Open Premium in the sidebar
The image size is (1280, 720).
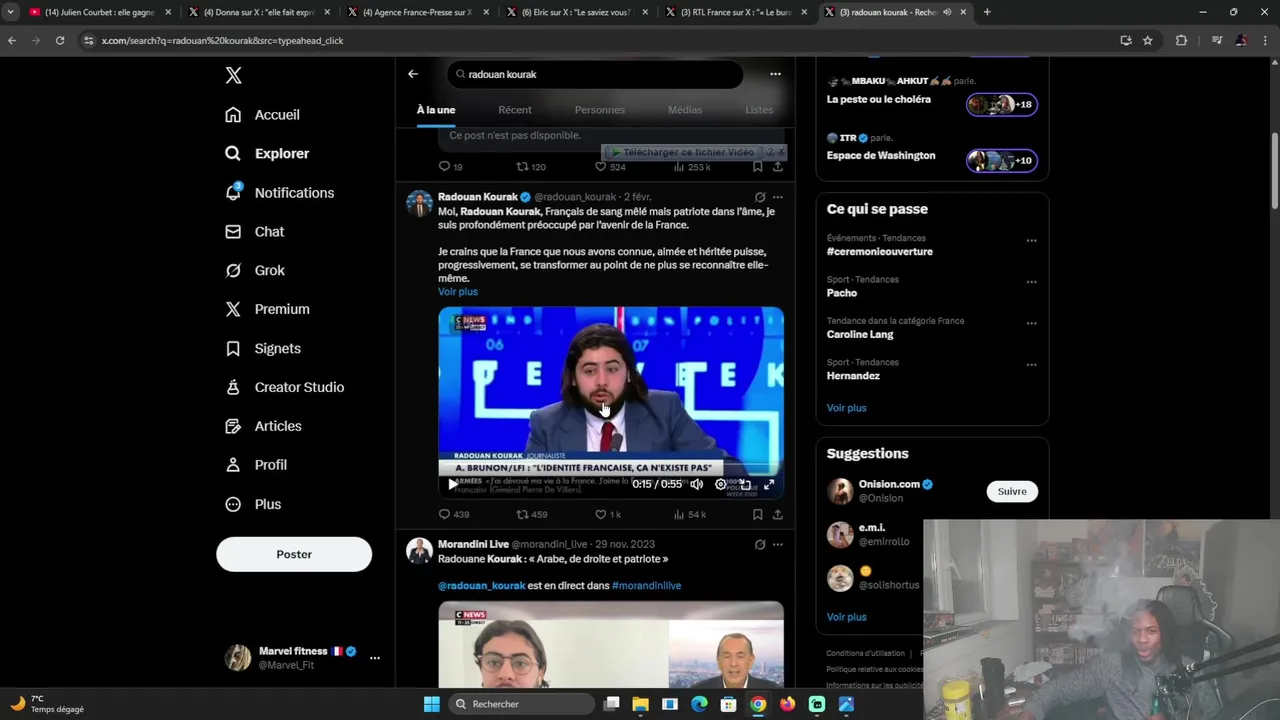pos(267,309)
